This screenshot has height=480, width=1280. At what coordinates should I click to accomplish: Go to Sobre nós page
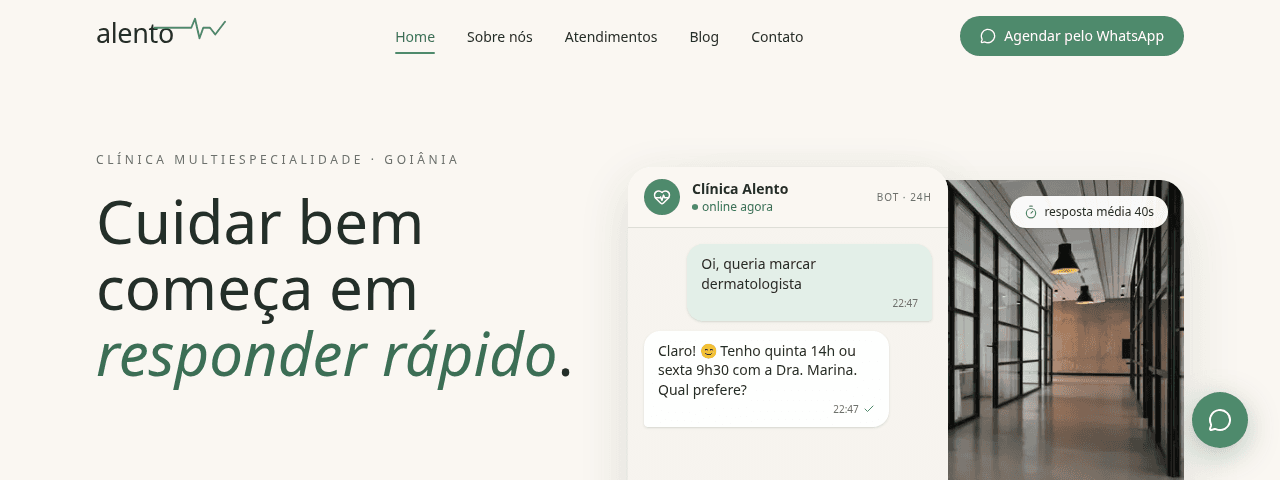(x=500, y=37)
